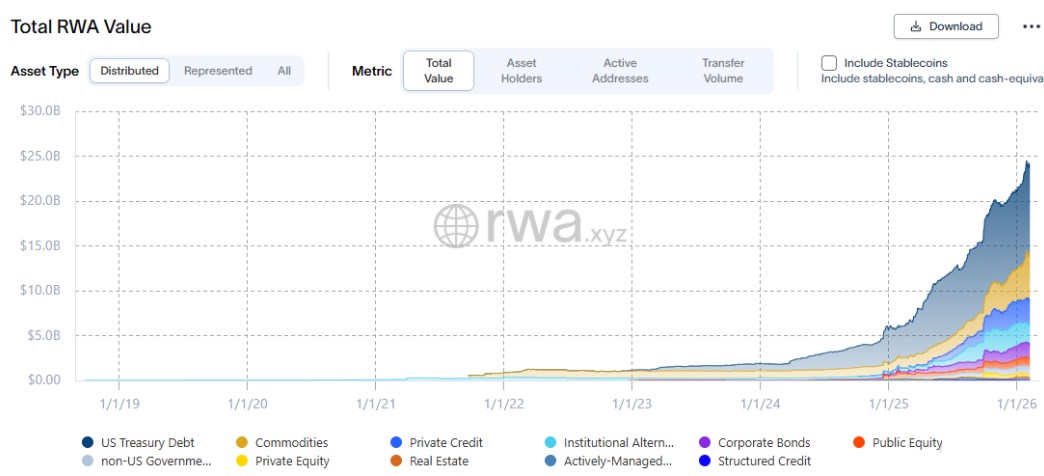Click the Public Equity legend dot
Screen dimensions: 1044x476
tap(859, 442)
